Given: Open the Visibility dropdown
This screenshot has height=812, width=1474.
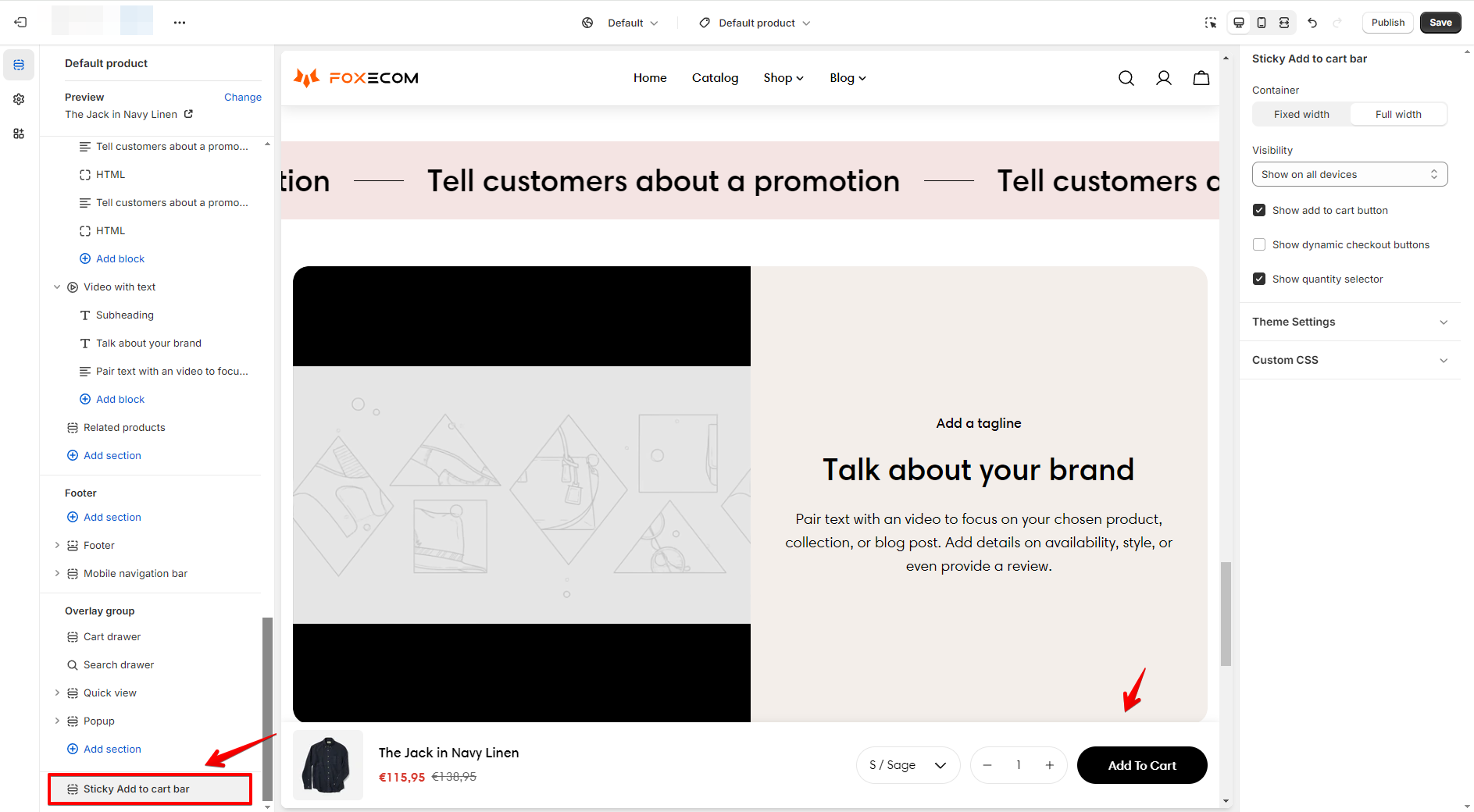Looking at the screenshot, I should coord(1350,174).
